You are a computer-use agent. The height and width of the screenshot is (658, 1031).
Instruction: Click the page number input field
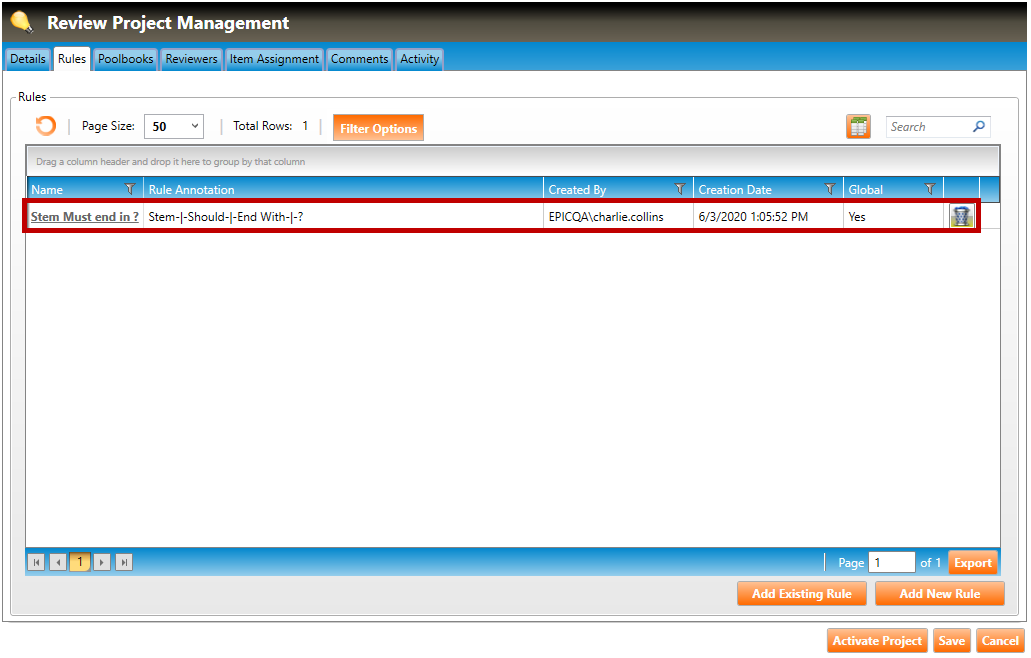891,563
